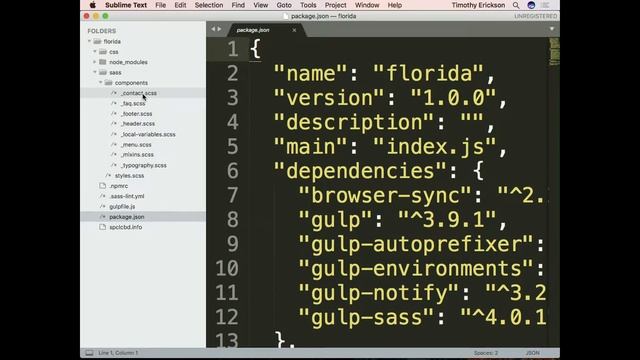Open spclcbd.info file
The image size is (640, 360).
pos(126,227)
